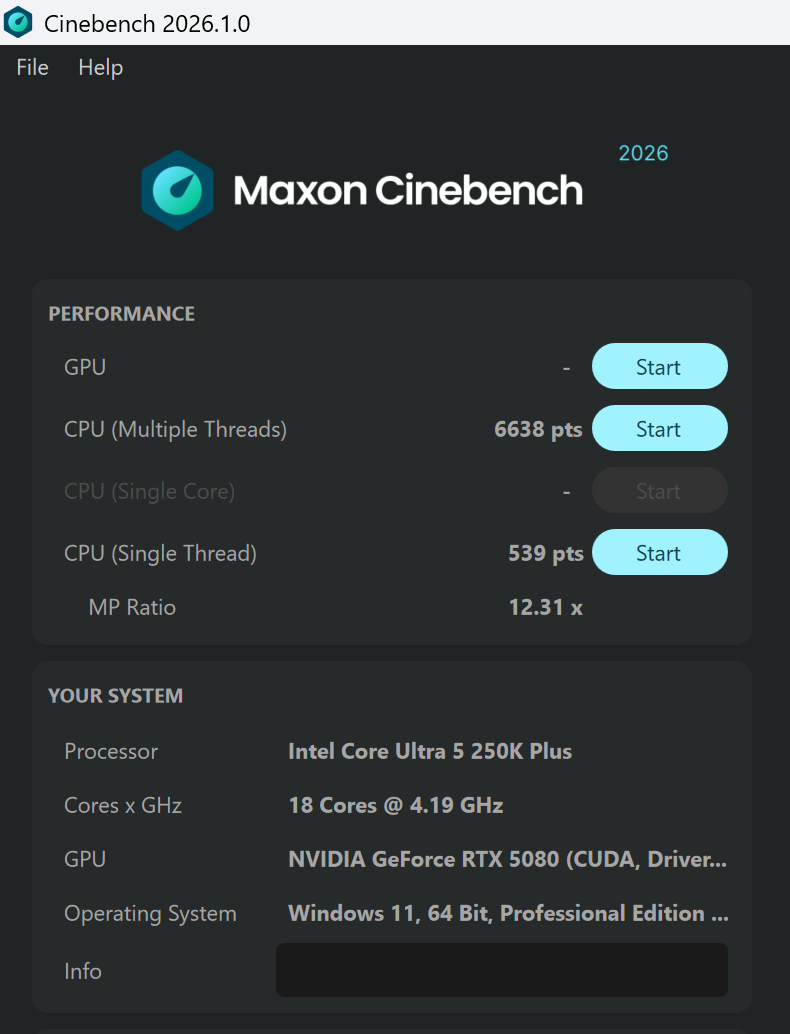Screen dimensions: 790x1034
Task: Open the Help menu
Action: point(99,67)
